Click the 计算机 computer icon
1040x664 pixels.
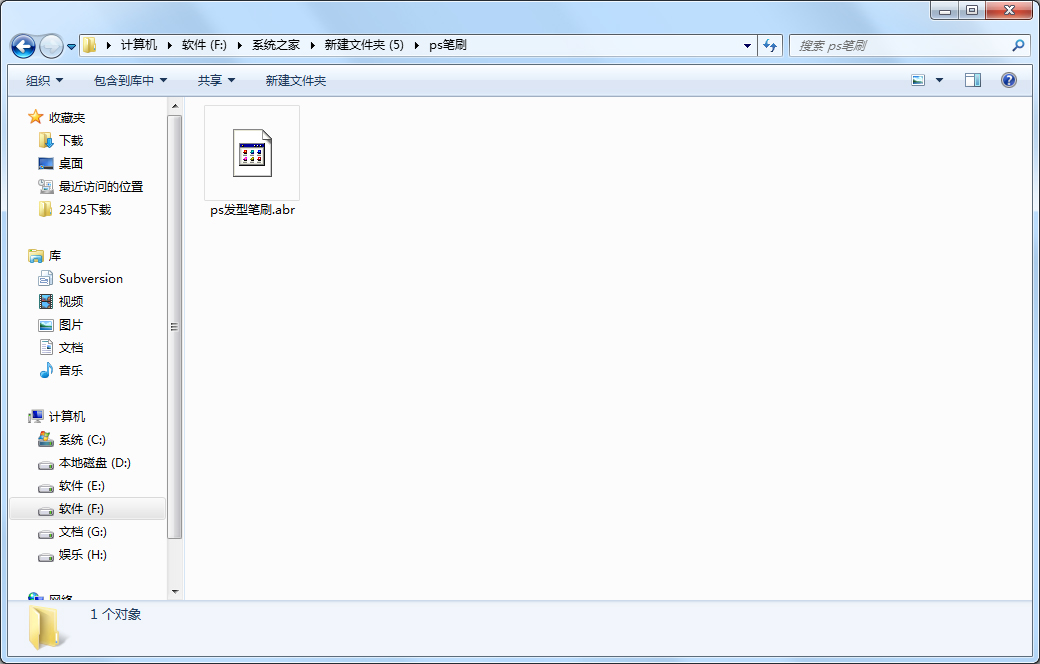click(35, 417)
